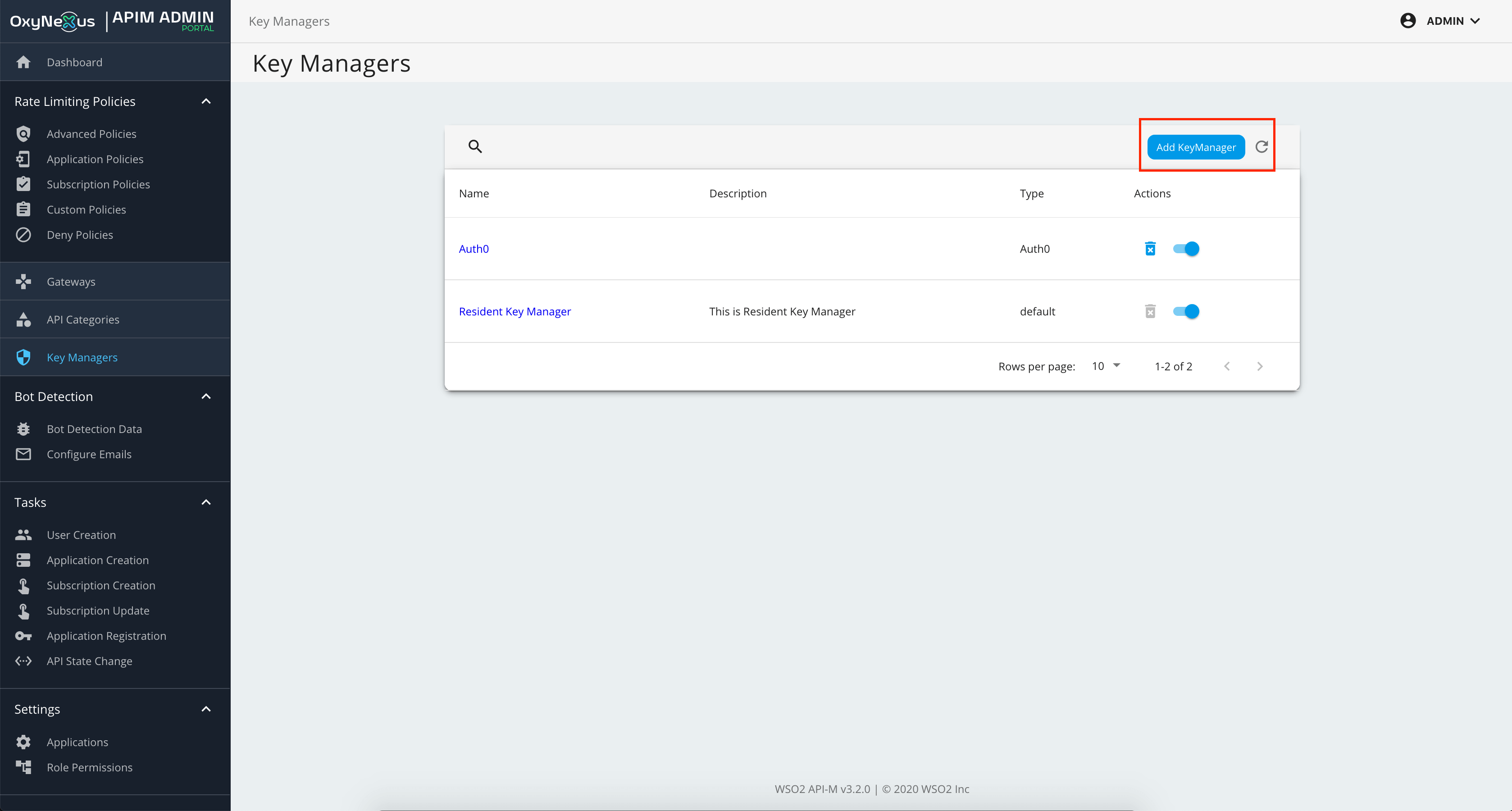
Task: Click the Custom Policies icon
Action: (x=23, y=210)
